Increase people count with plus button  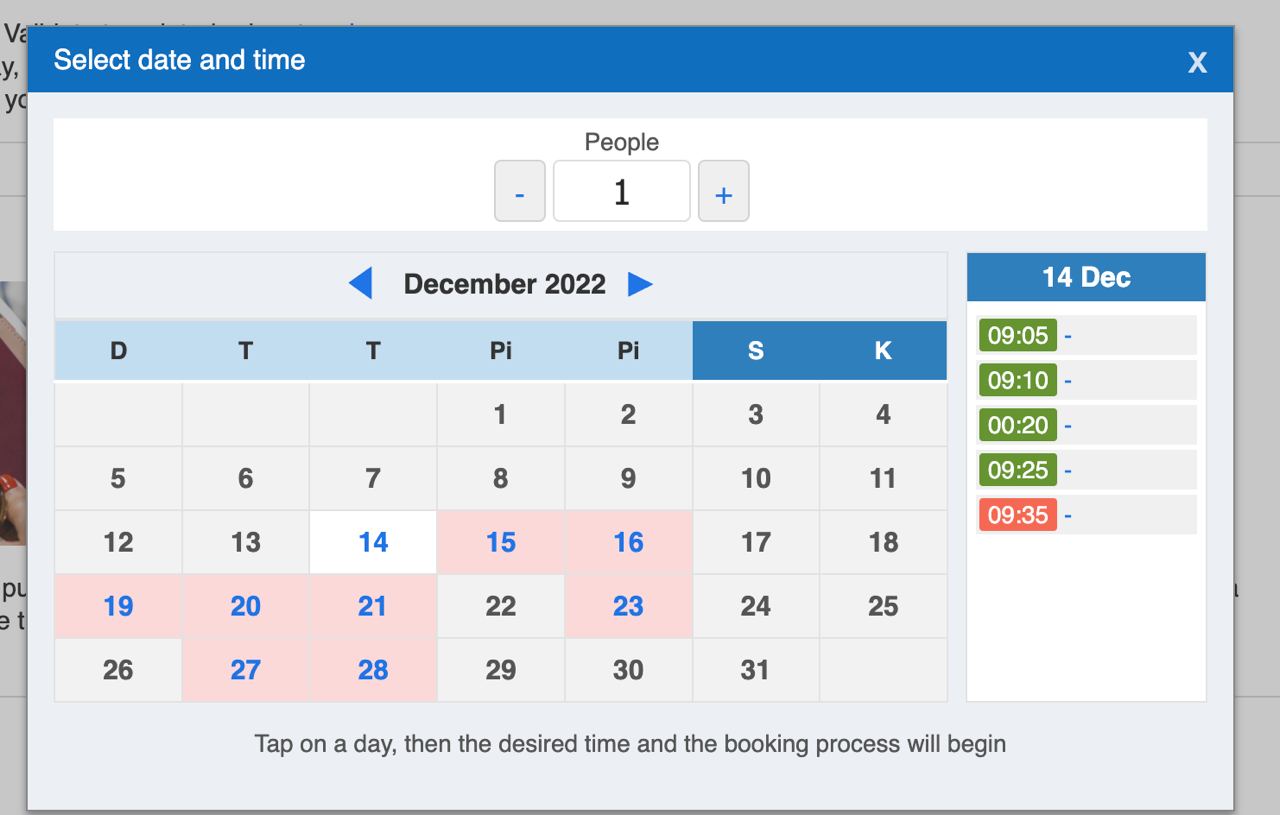tap(723, 191)
